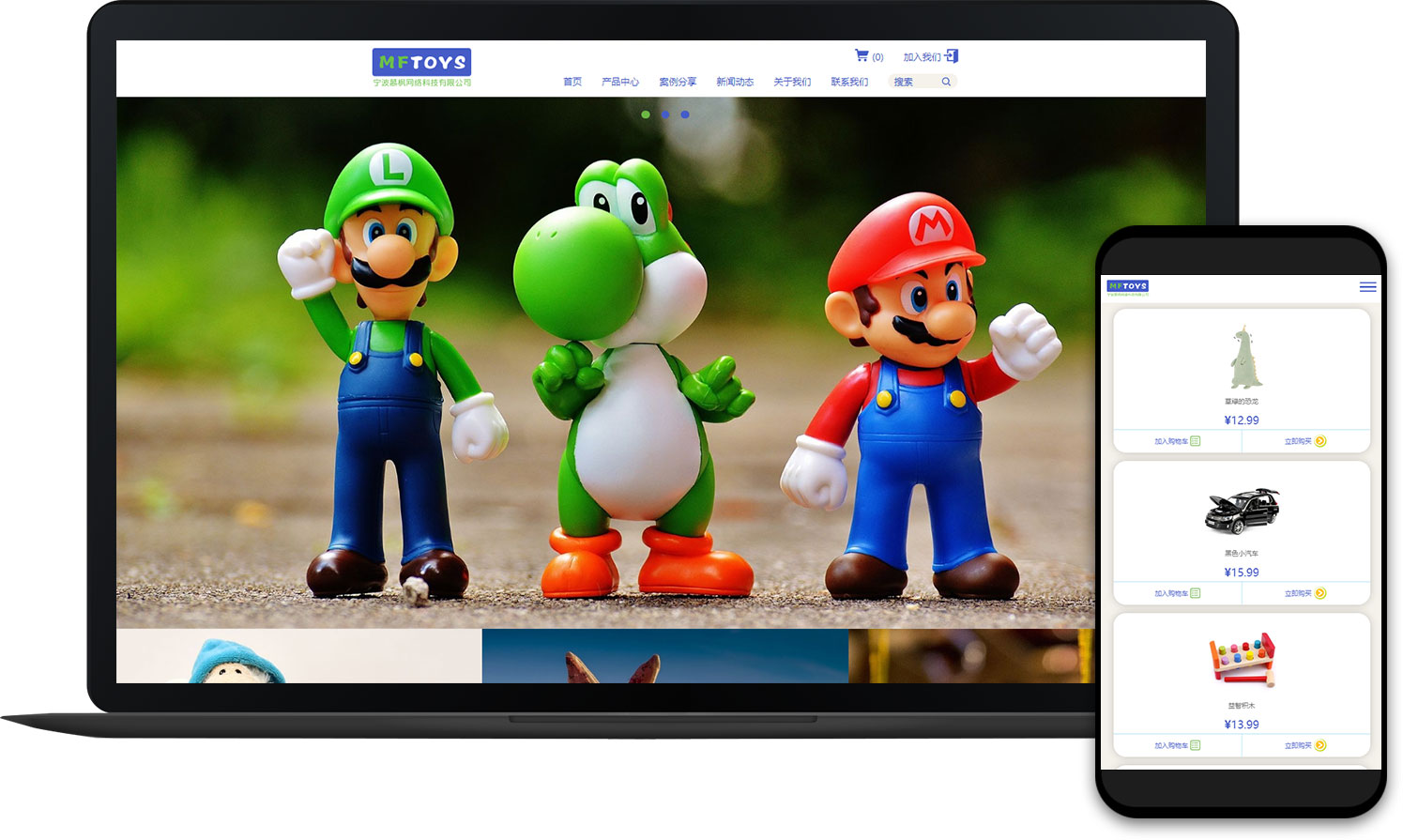
Task: Select the third carousel indicator dot
Action: click(685, 115)
